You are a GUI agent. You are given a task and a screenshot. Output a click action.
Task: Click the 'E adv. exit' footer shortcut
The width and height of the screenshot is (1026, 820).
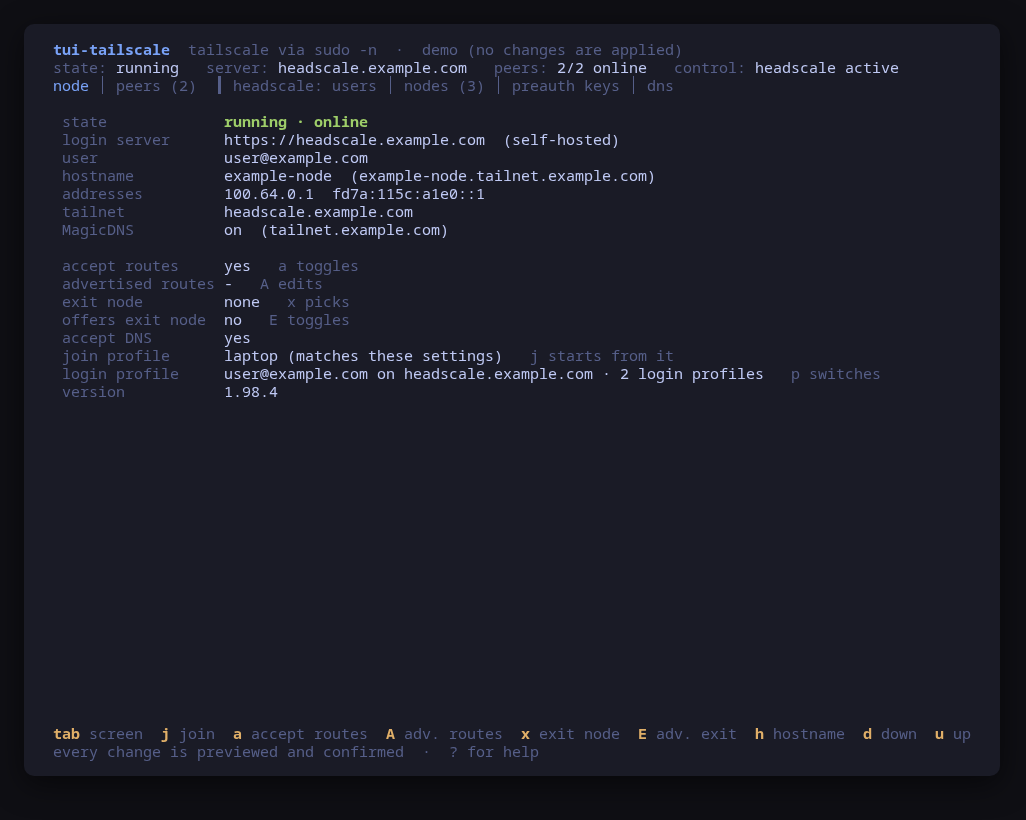click(687, 734)
